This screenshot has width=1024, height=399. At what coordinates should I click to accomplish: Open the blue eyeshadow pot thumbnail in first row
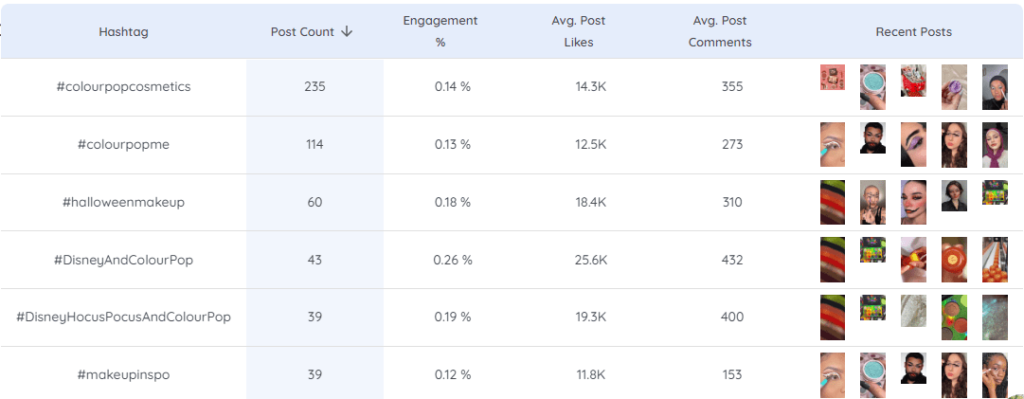point(872,87)
